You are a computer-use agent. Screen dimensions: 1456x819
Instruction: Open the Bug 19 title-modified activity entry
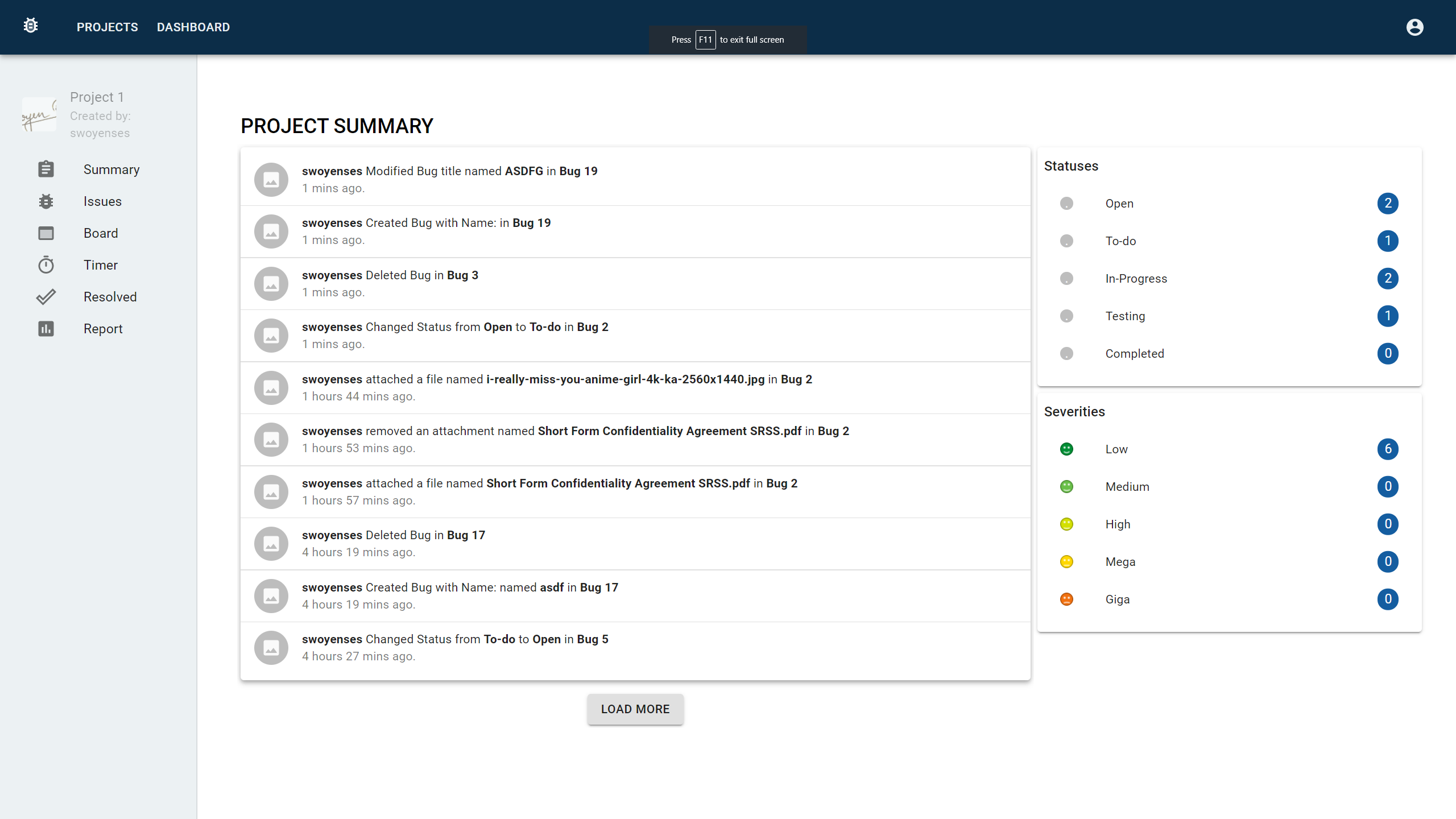pos(635,179)
